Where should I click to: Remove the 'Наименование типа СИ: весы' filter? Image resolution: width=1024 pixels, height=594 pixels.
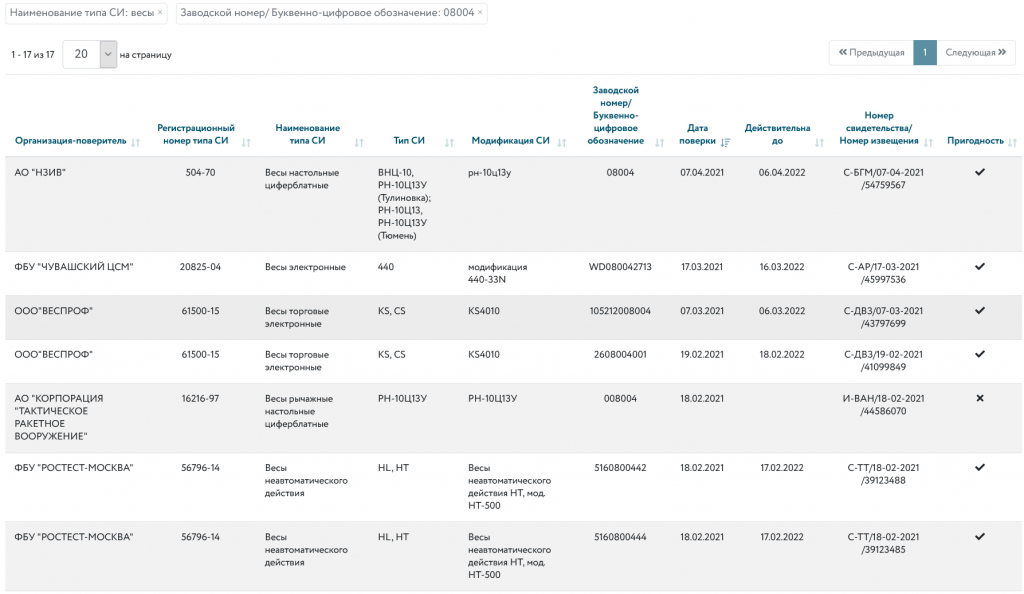160,12
